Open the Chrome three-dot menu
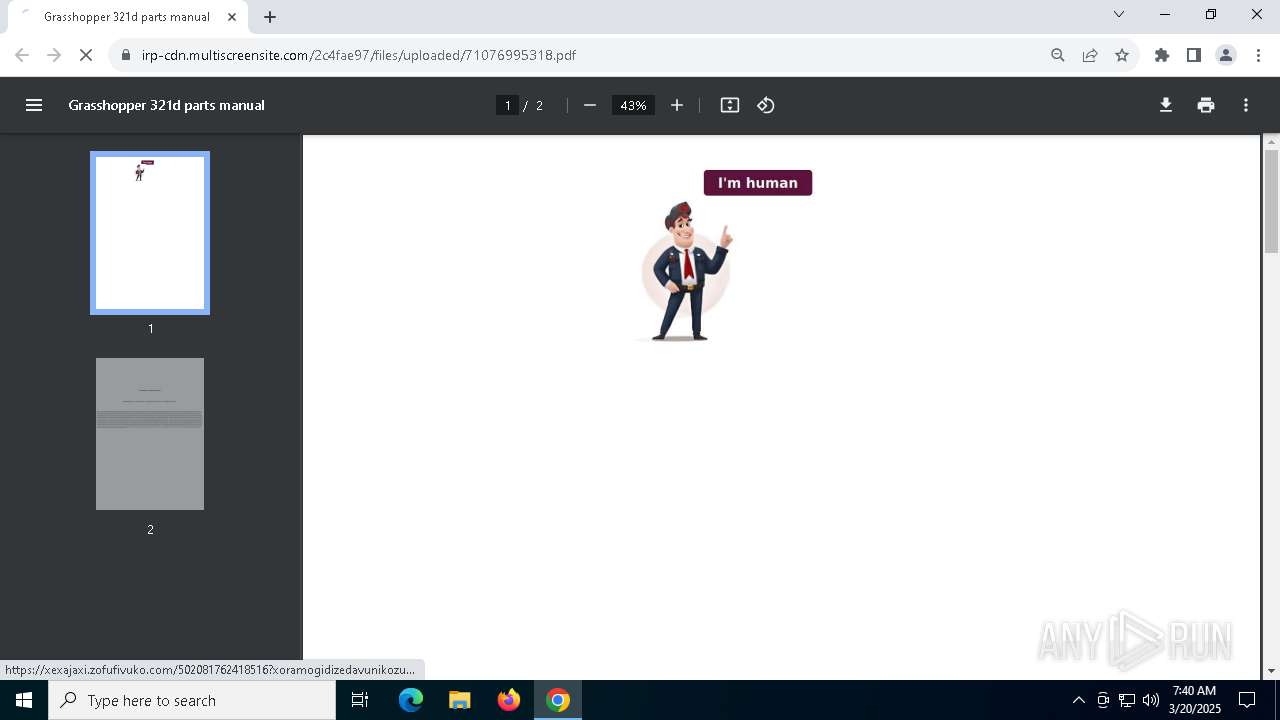 (1259, 55)
